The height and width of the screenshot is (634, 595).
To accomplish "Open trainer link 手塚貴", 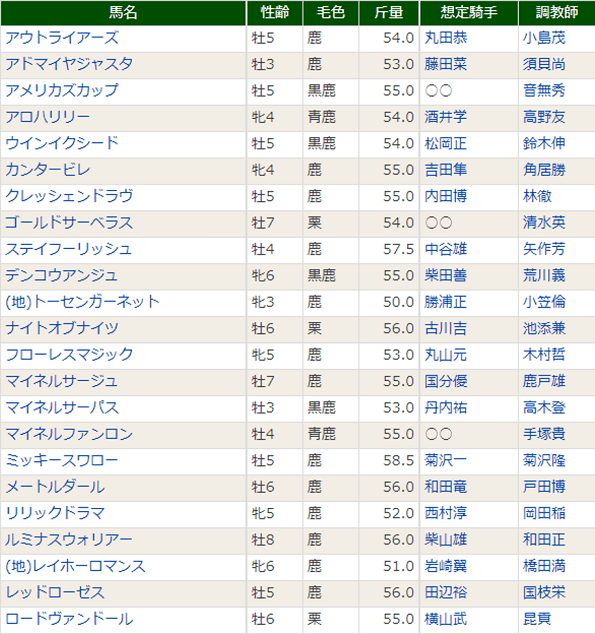I will (x=544, y=434).
